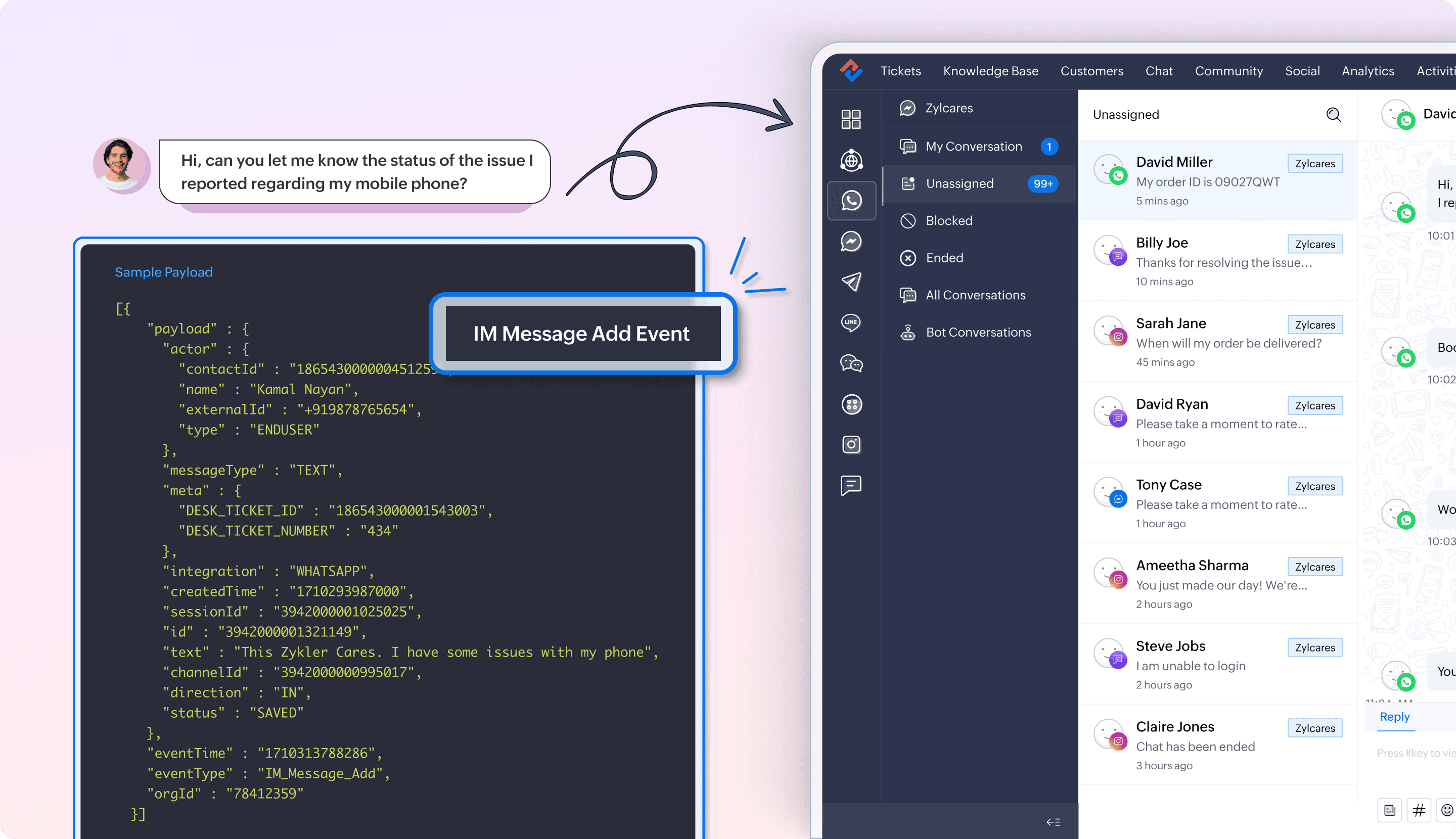Show the Blocked conversations list
Screen dimensions: 1456x839
[949, 221]
